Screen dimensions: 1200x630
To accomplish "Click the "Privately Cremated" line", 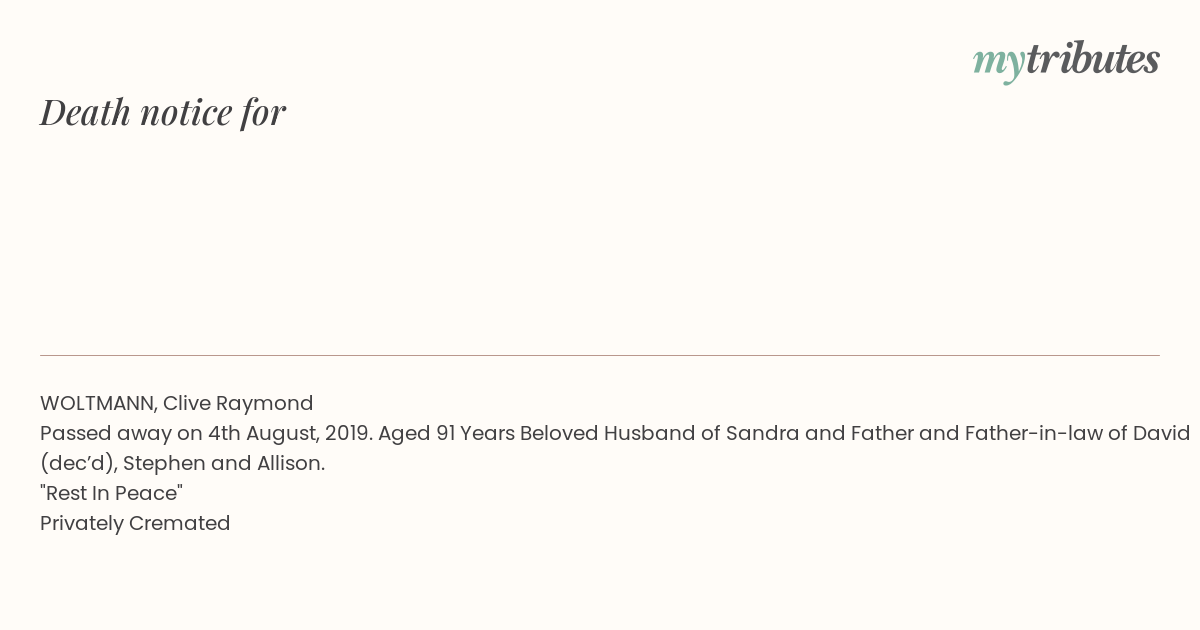I will pos(135,523).
